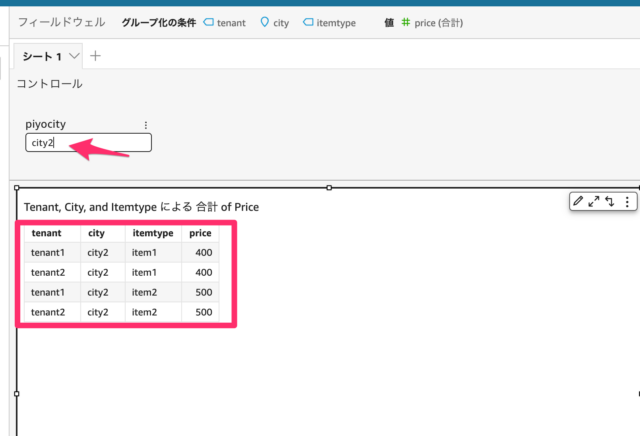Click the tenant field pill in the field wells
Screen dimensions: 640x436
click(225, 23)
